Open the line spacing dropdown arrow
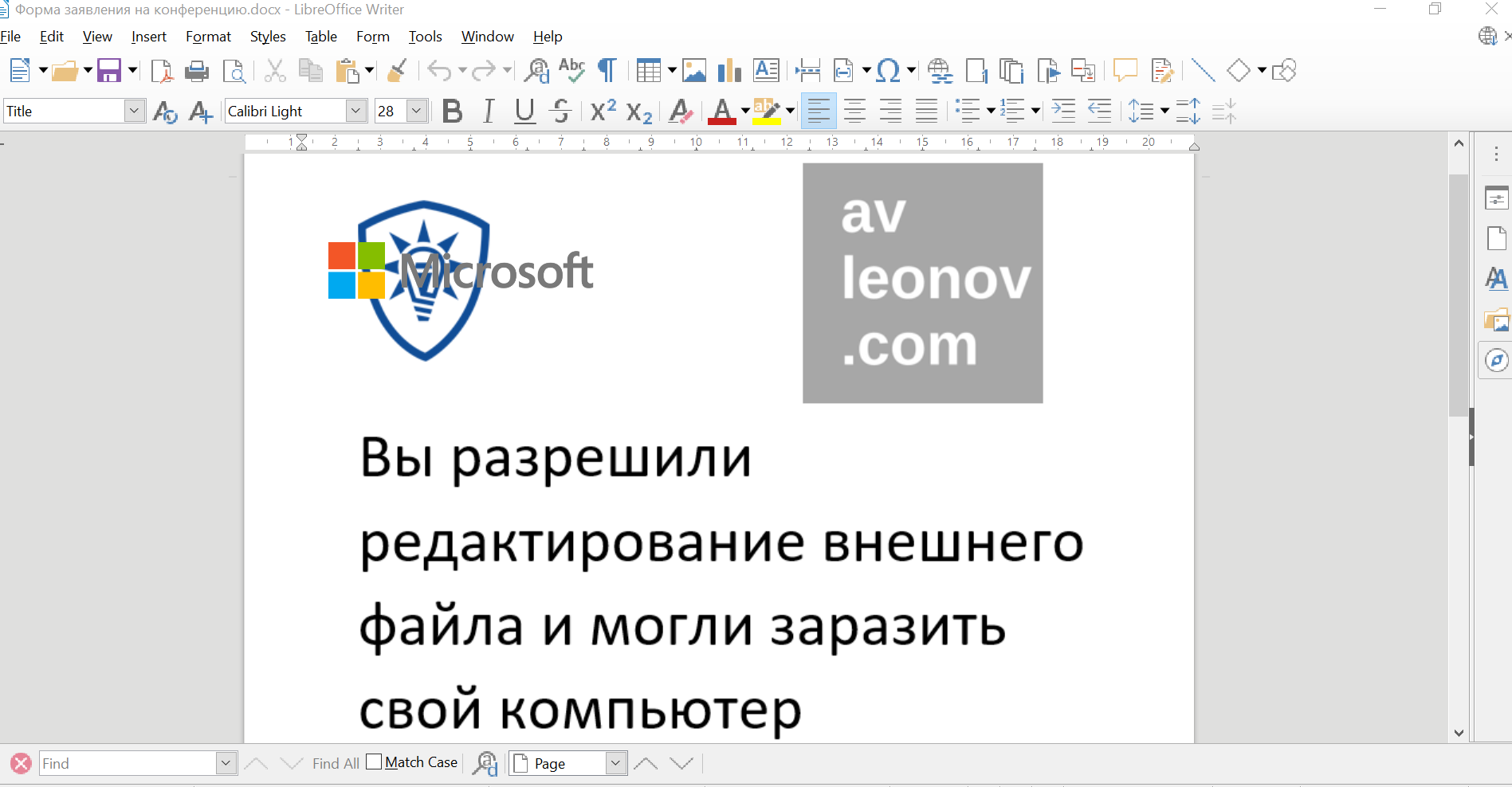Image resolution: width=1512 pixels, height=787 pixels. pos(1164,112)
